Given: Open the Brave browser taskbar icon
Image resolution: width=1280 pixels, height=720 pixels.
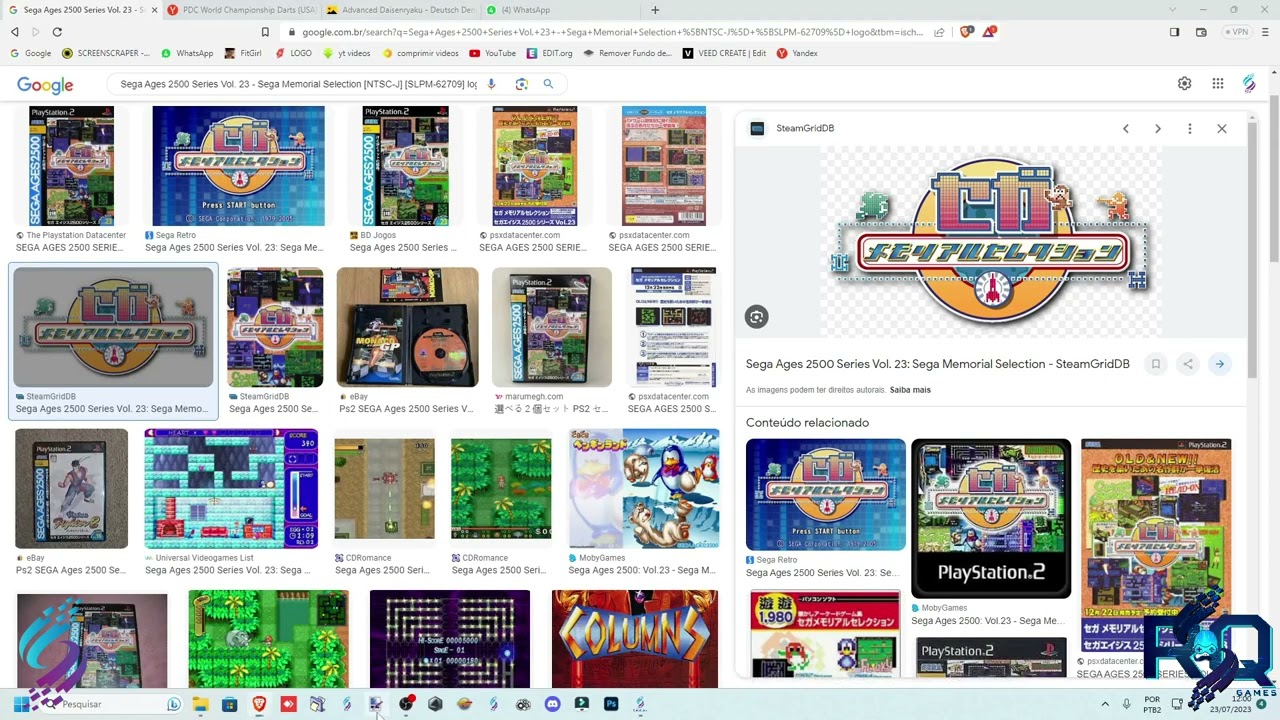Looking at the screenshot, I should coord(260,704).
